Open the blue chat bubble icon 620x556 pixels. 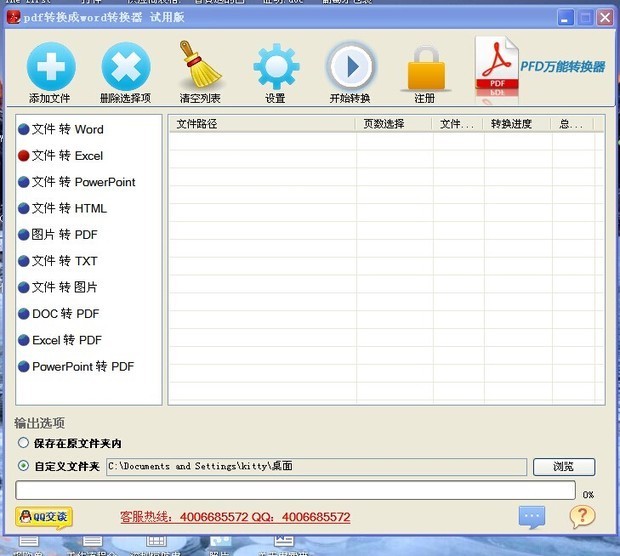coord(532,517)
